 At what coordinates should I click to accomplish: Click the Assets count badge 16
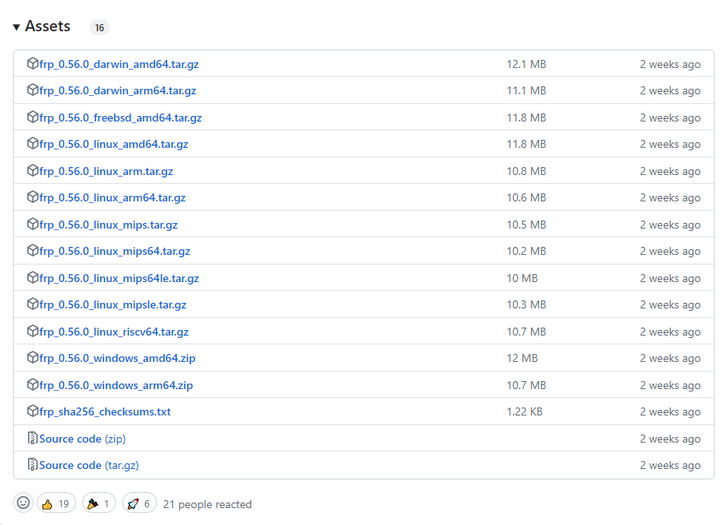click(x=99, y=28)
